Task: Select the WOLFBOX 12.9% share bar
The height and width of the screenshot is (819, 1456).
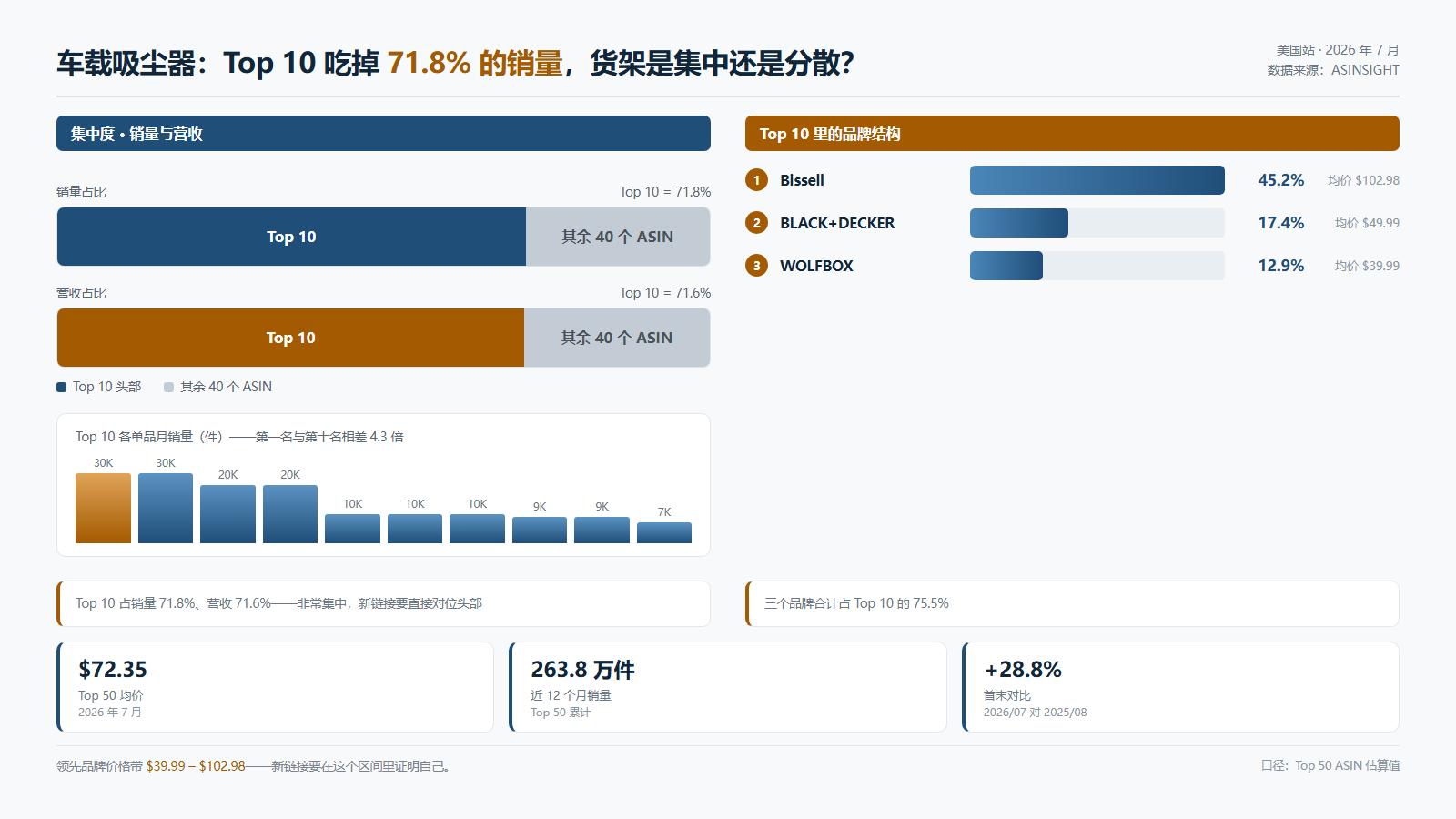Action: point(1006,266)
